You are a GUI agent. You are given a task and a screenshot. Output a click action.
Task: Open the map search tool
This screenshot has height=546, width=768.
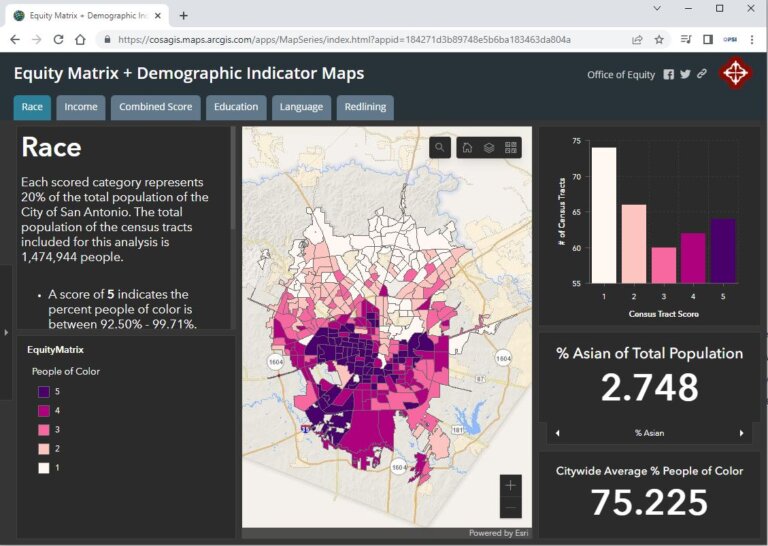440,148
